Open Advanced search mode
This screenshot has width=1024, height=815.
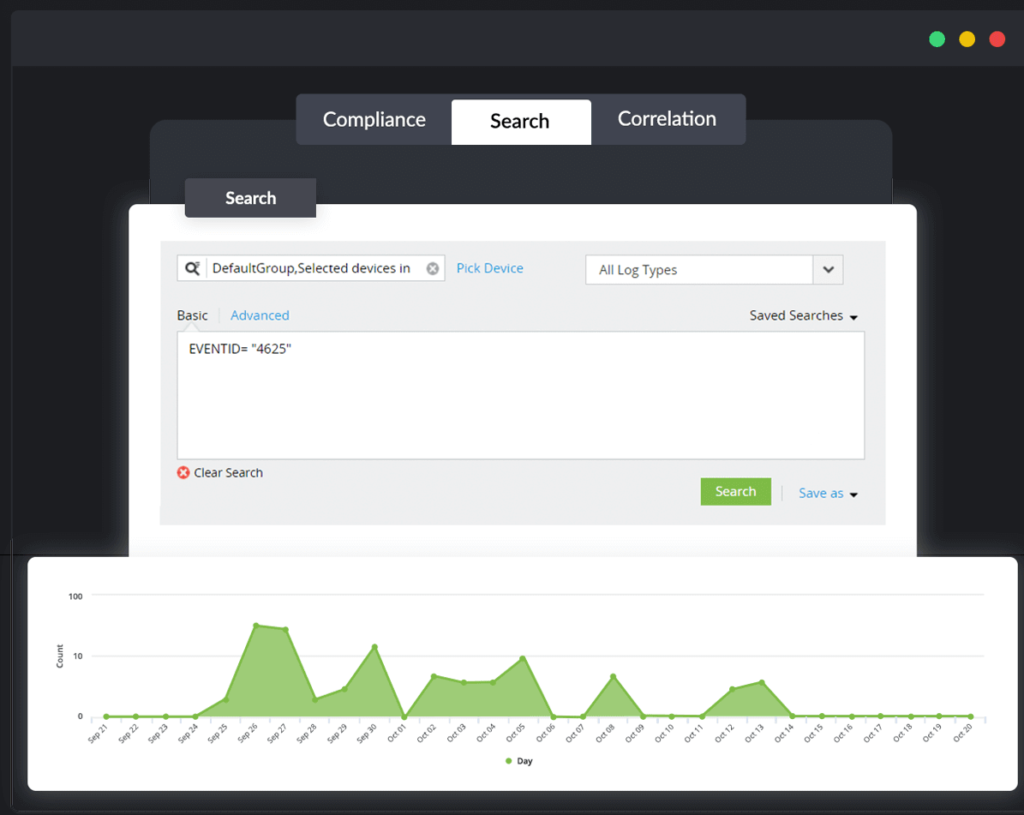[259, 315]
